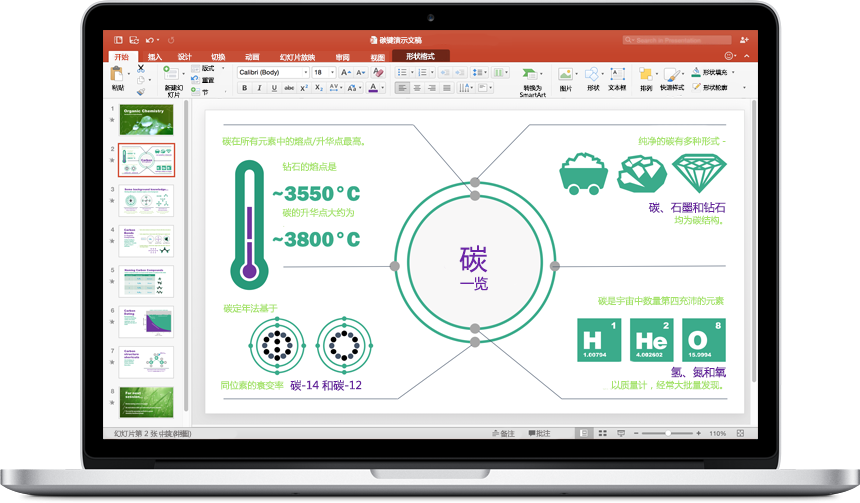Viewport: 860px width, 503px height.
Task: Select slide 8 green grass thumbnail
Action: click(x=146, y=402)
